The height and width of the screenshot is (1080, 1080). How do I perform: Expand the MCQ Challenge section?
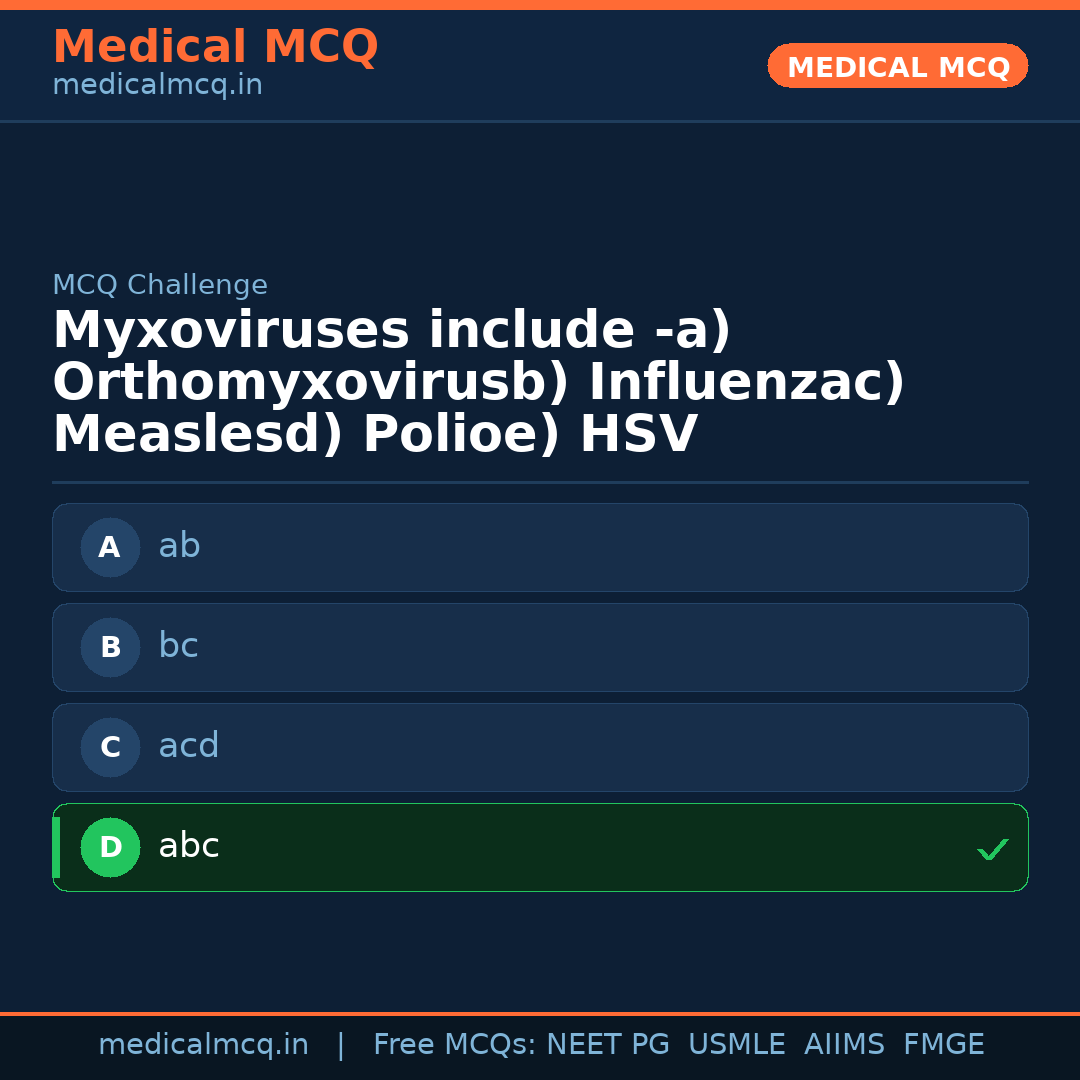pos(160,284)
